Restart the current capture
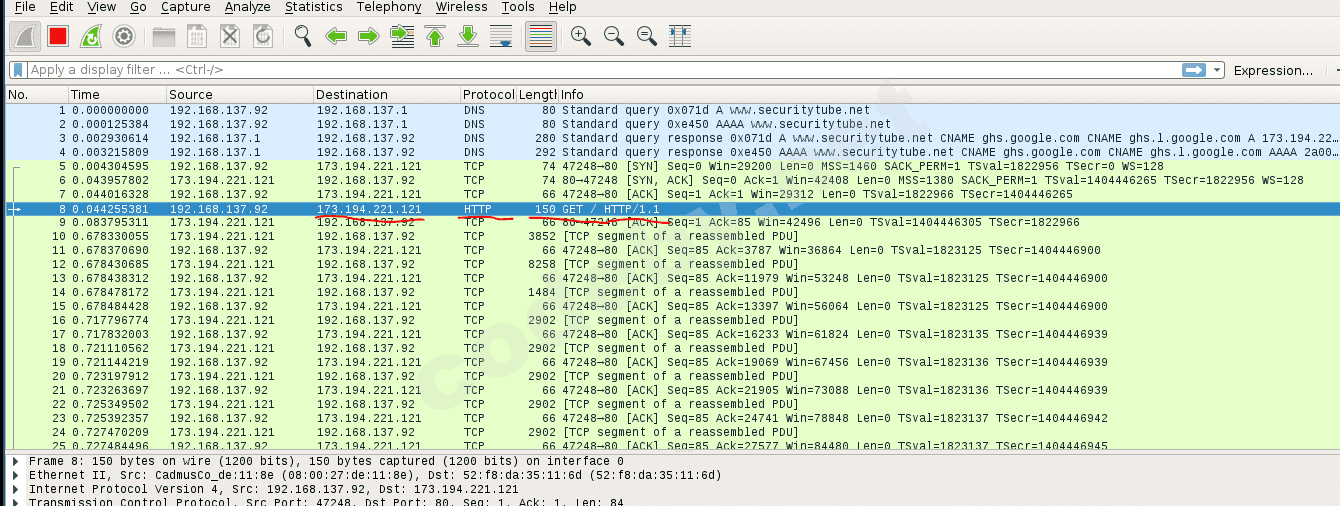 pos(91,37)
